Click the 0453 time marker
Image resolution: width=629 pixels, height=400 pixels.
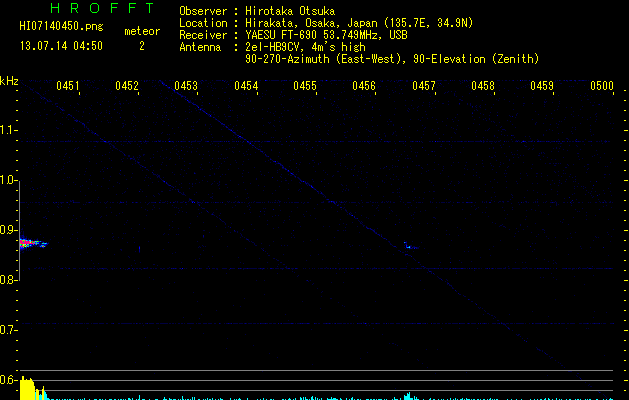pyautogui.click(x=186, y=86)
